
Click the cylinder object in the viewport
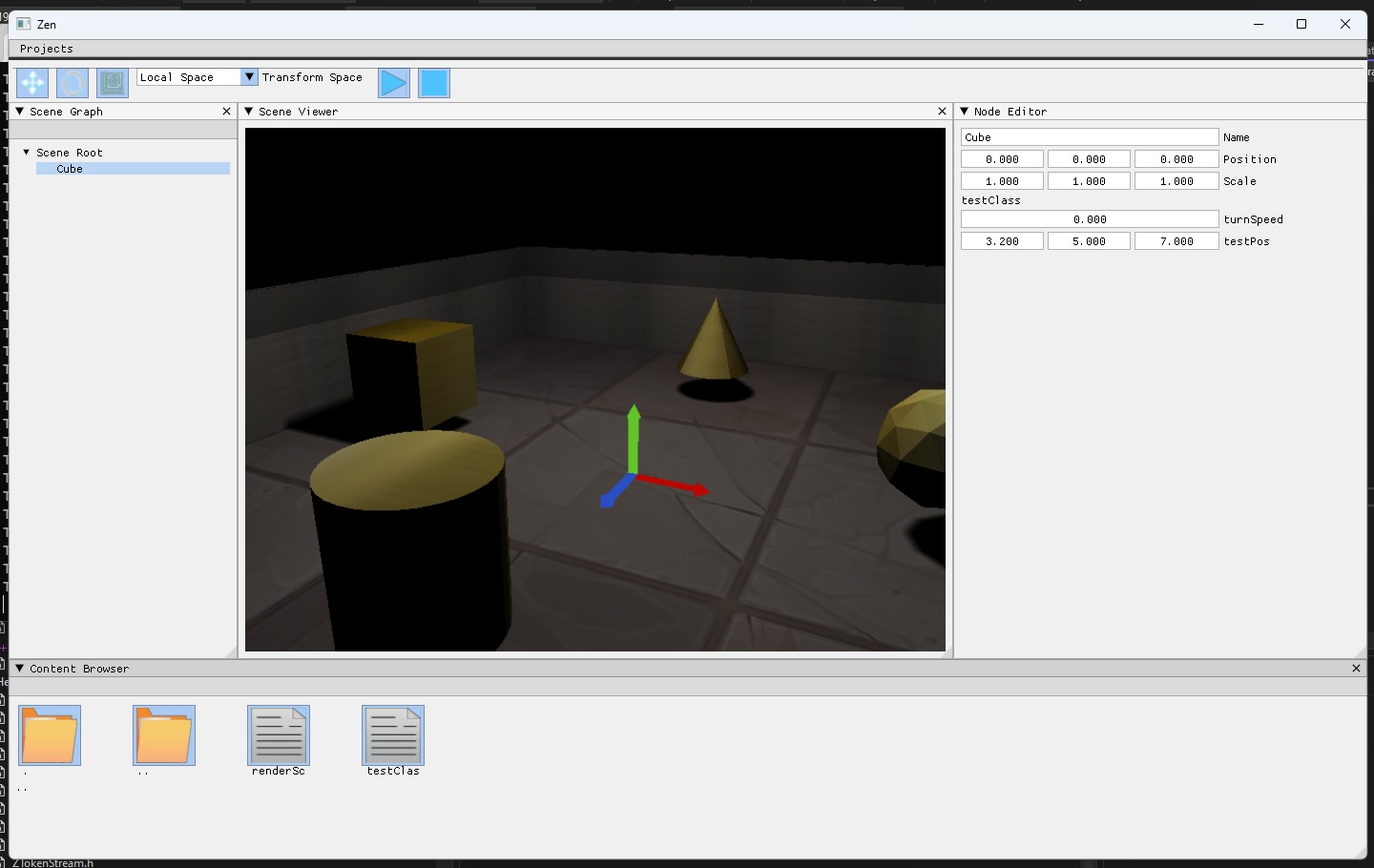coord(410,540)
